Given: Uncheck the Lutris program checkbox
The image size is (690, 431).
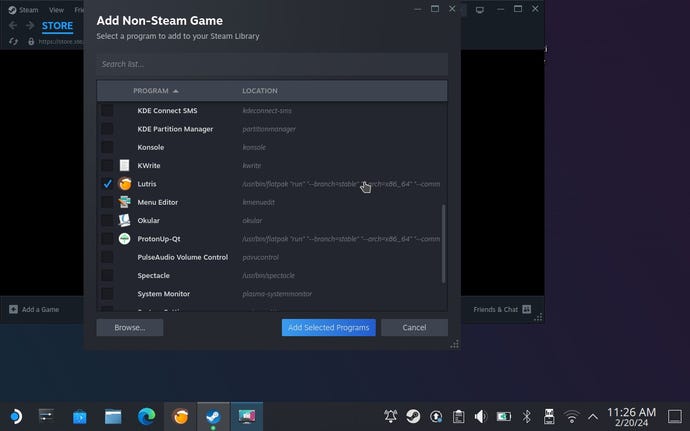Looking at the screenshot, I should 107,184.
